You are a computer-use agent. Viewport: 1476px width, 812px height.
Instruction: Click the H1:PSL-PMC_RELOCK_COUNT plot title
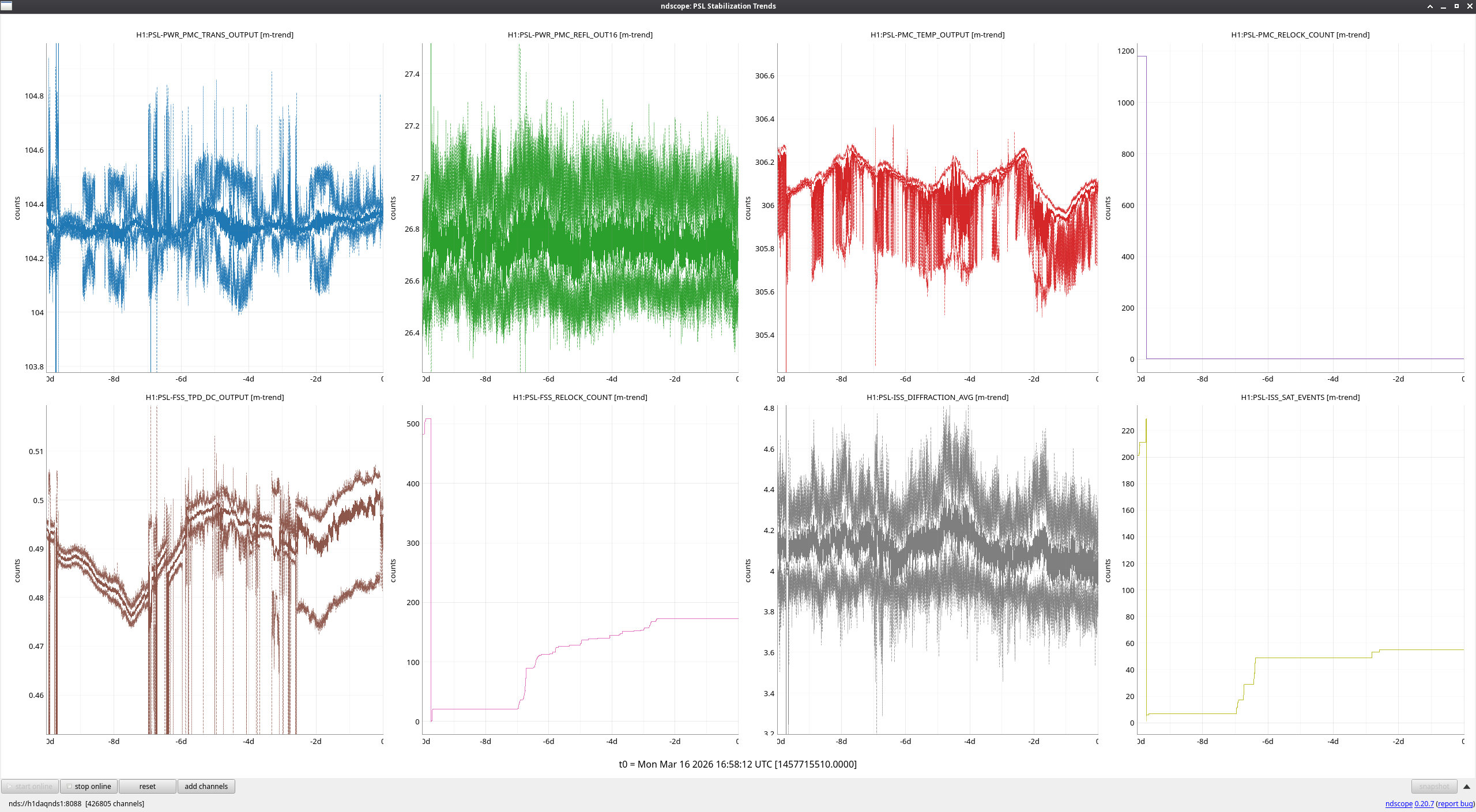tap(1300, 35)
